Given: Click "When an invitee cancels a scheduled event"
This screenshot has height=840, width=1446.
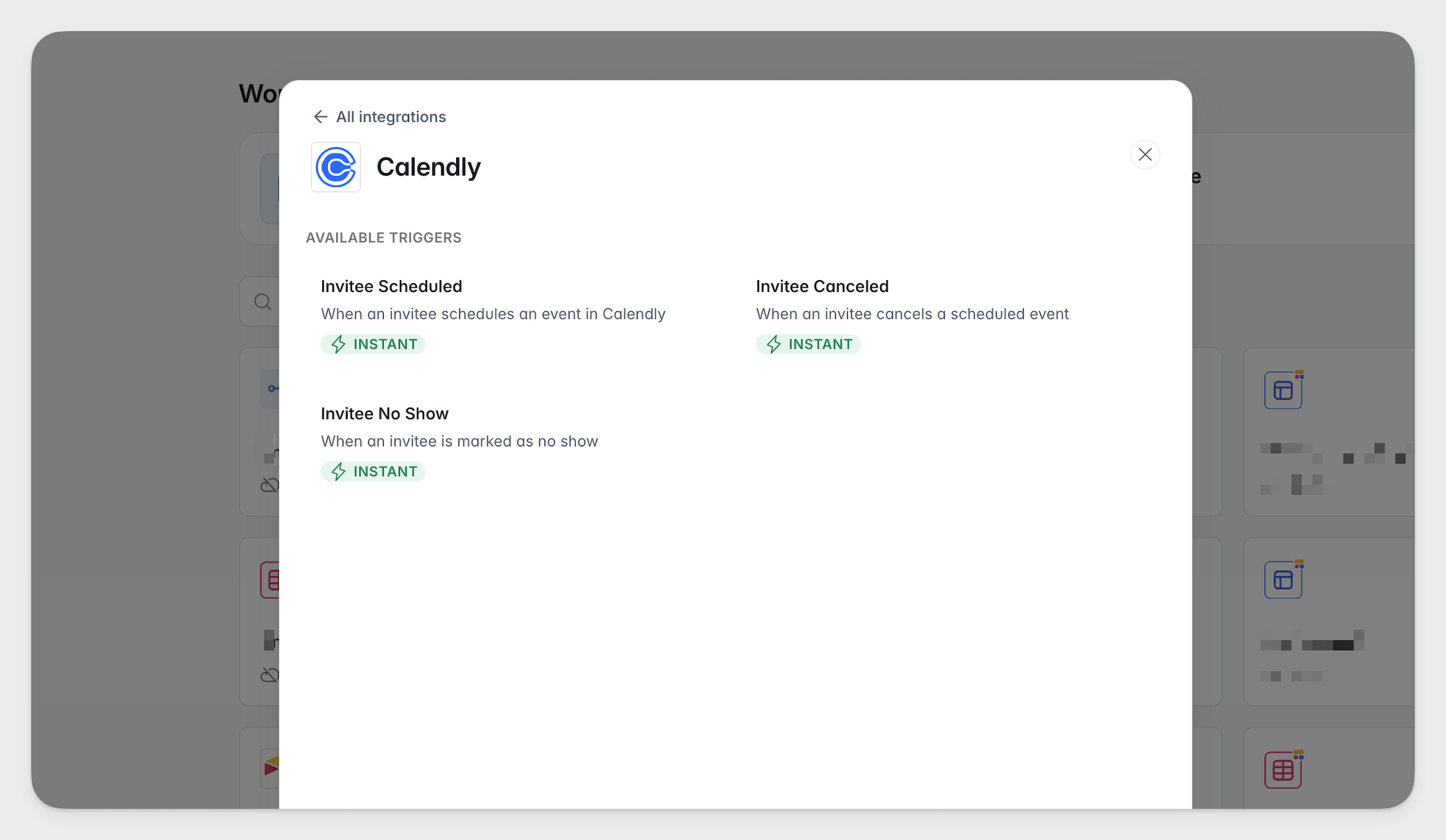Looking at the screenshot, I should click(912, 314).
